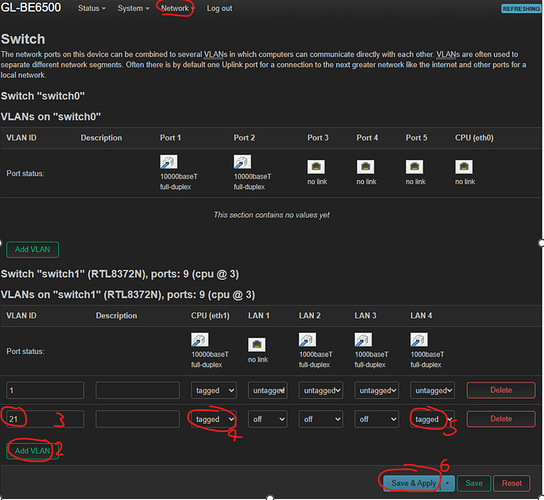Screen dimensions: 544x500
Task: Open VLAN 21 LAN 4 tagged dropdown
Action: (x=432, y=419)
